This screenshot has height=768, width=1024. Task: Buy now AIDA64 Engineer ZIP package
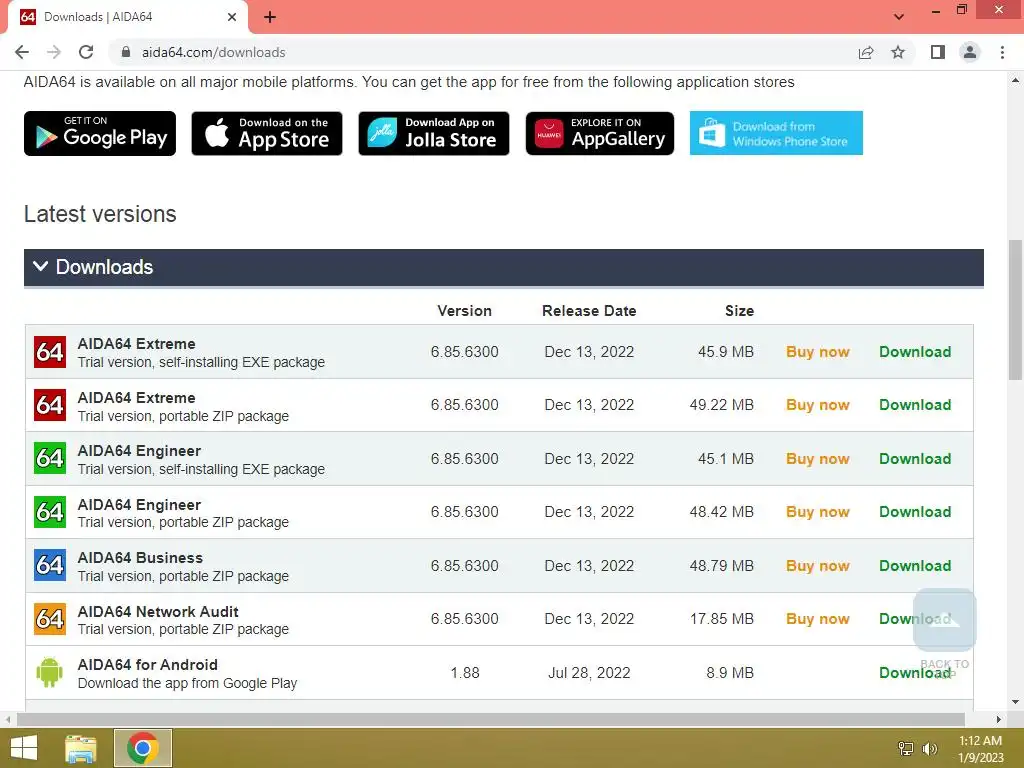click(x=818, y=512)
